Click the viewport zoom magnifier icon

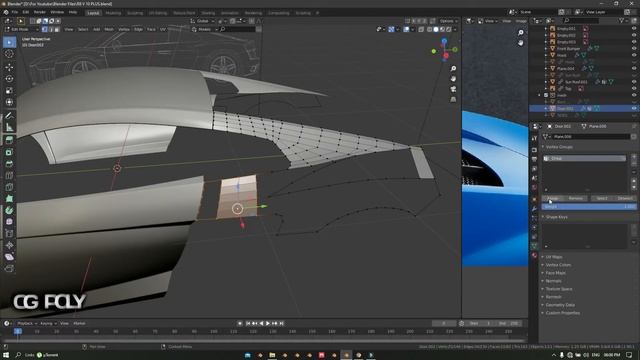(453, 69)
